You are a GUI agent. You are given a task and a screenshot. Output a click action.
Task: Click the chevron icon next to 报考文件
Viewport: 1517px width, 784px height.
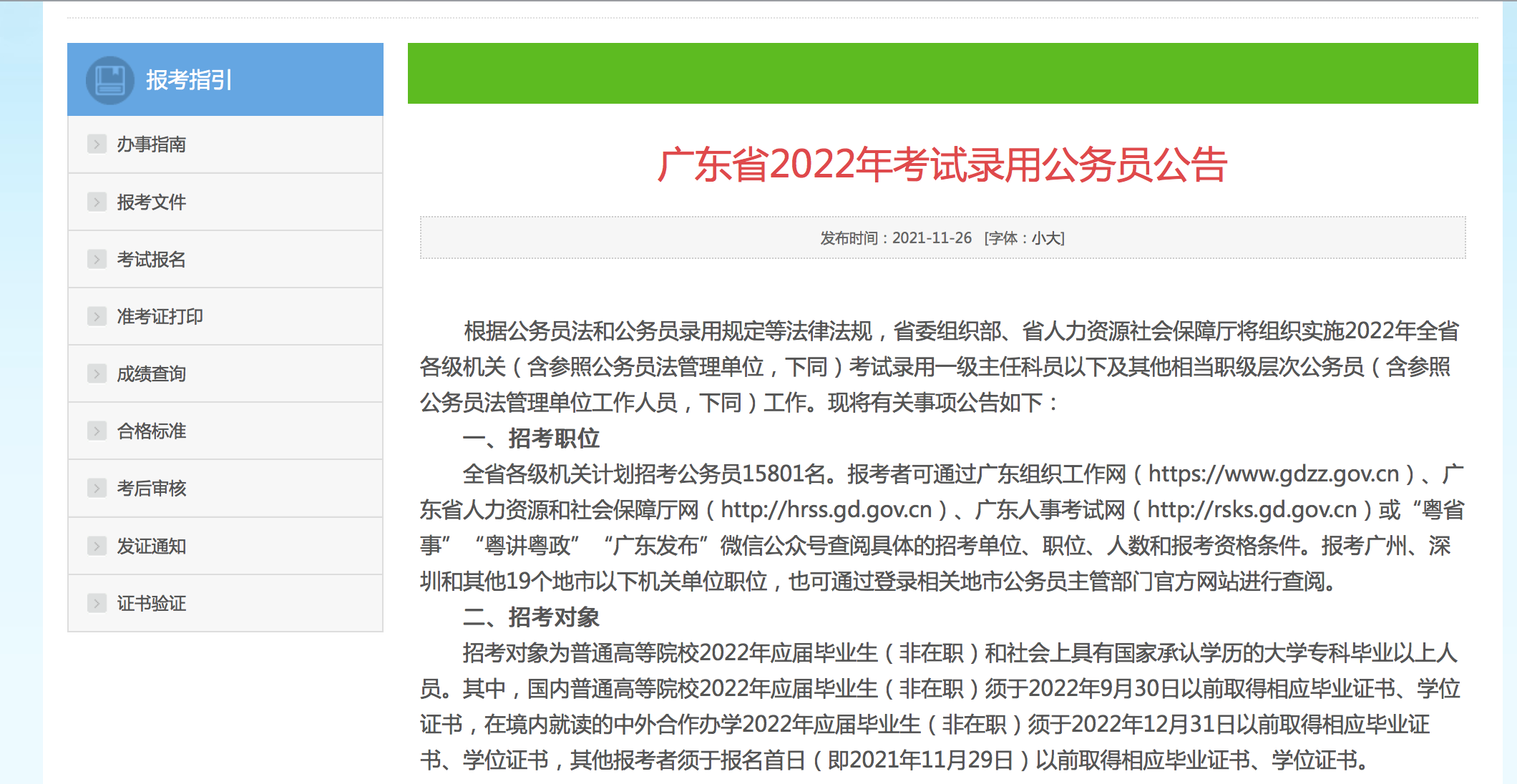(x=97, y=202)
